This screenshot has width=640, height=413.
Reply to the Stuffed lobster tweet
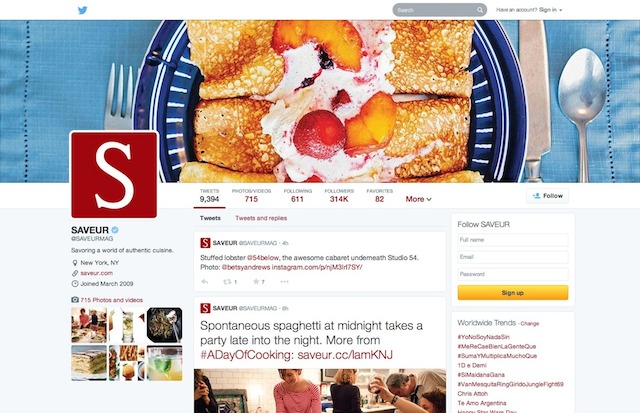(205, 282)
